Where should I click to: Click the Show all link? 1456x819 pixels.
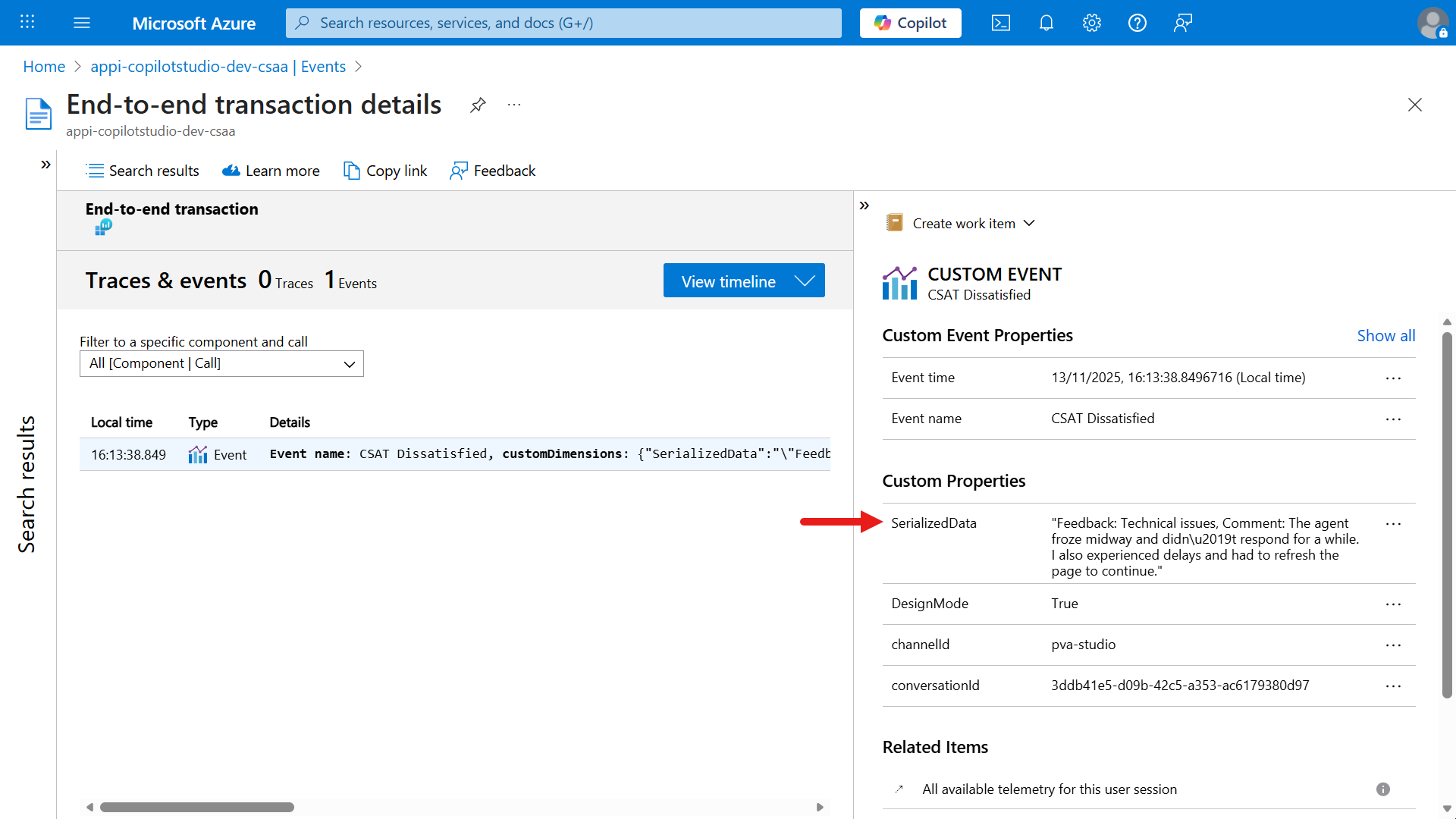1385,336
